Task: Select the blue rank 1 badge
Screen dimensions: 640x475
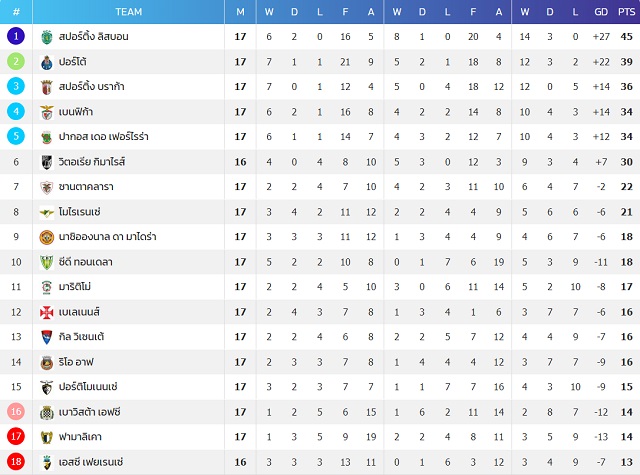Action: [x=16, y=36]
